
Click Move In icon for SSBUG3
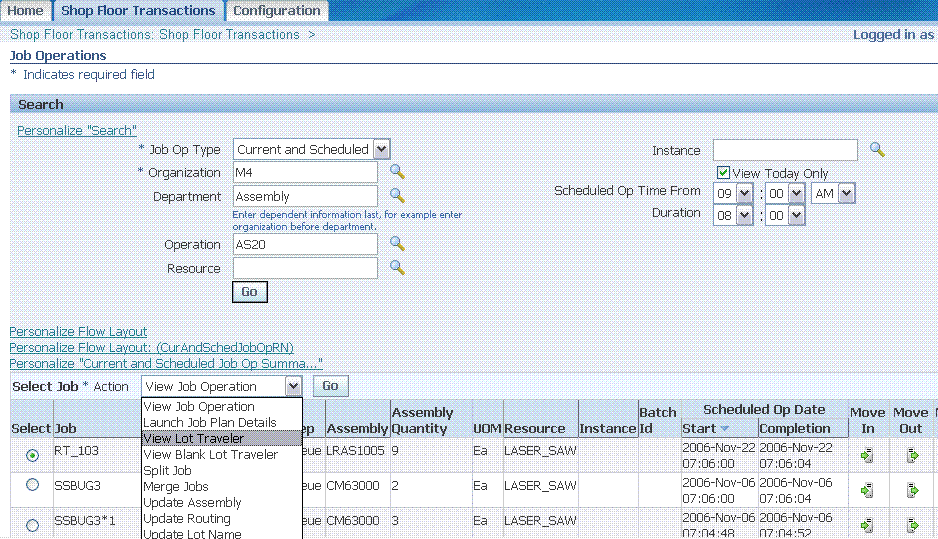point(867,491)
